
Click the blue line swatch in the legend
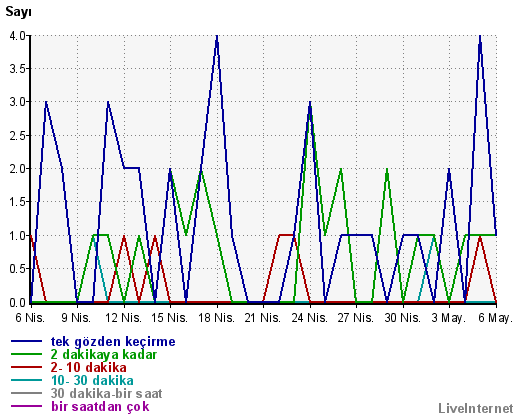click(27, 341)
